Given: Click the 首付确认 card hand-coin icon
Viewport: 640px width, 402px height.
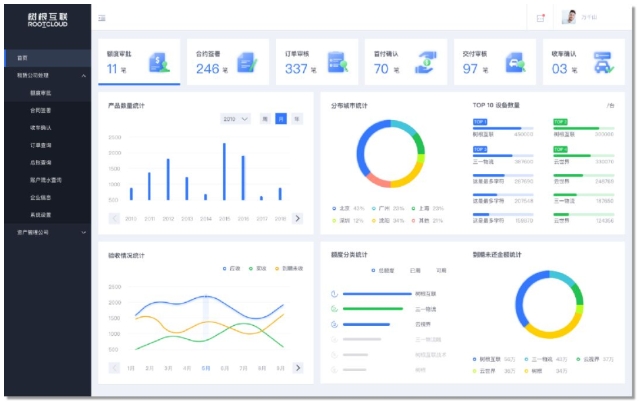Looking at the screenshot, I should tap(426, 64).
